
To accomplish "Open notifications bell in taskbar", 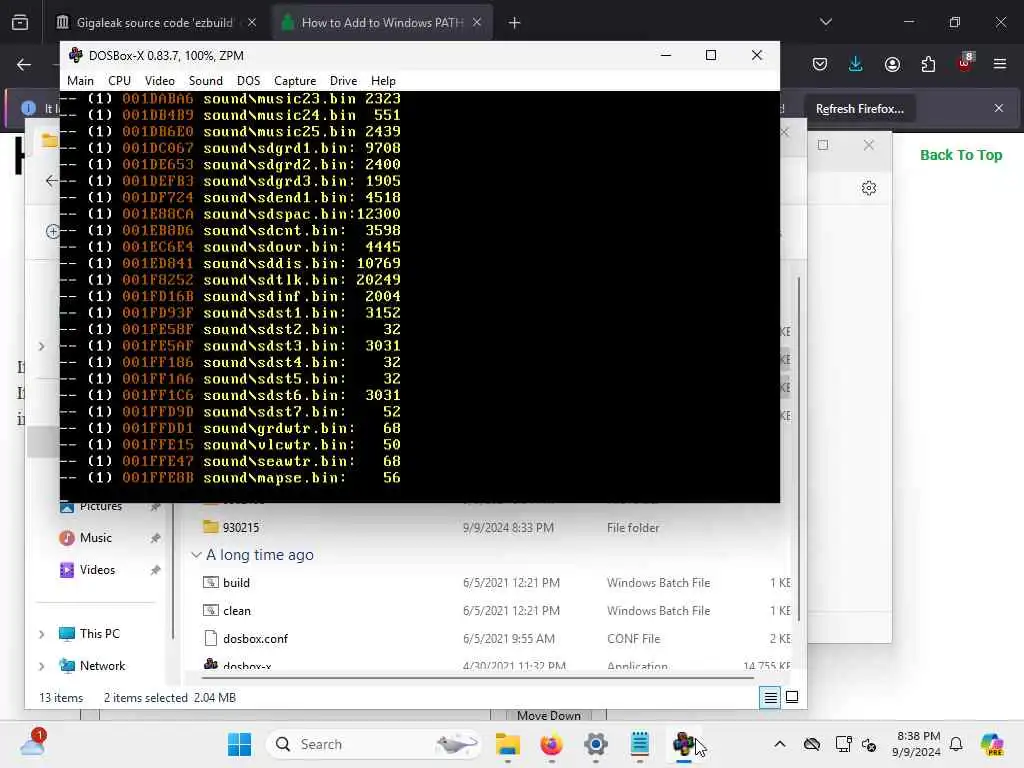I will click(956, 744).
